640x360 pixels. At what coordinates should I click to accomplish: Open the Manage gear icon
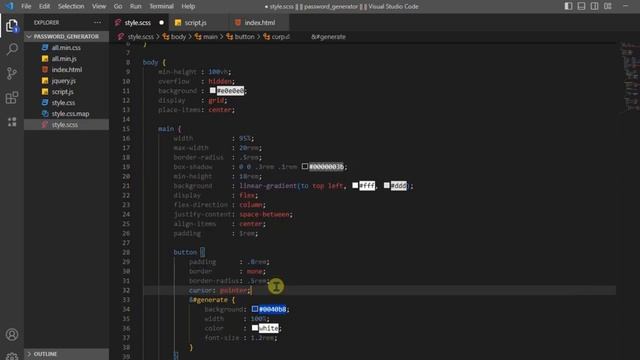pyautogui.click(x=12, y=356)
